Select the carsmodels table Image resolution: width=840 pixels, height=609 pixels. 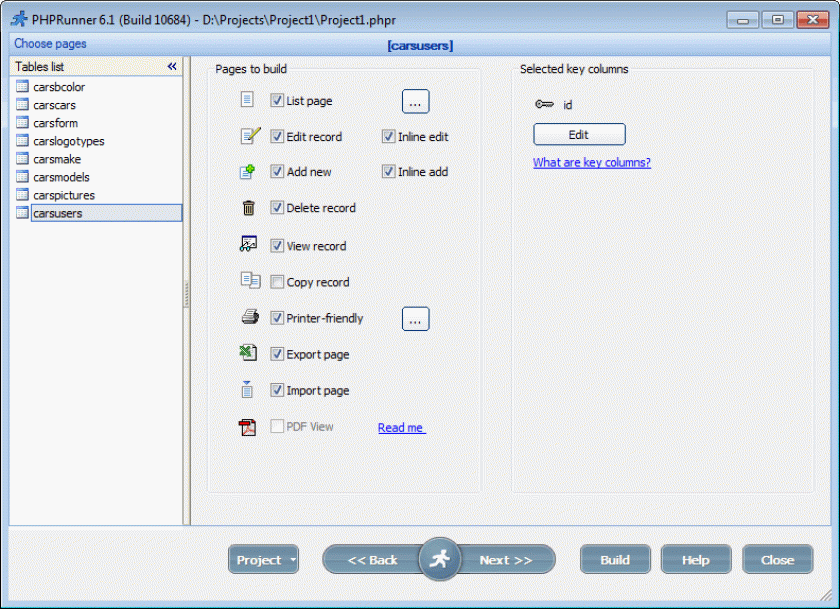pyautogui.click(x=61, y=177)
